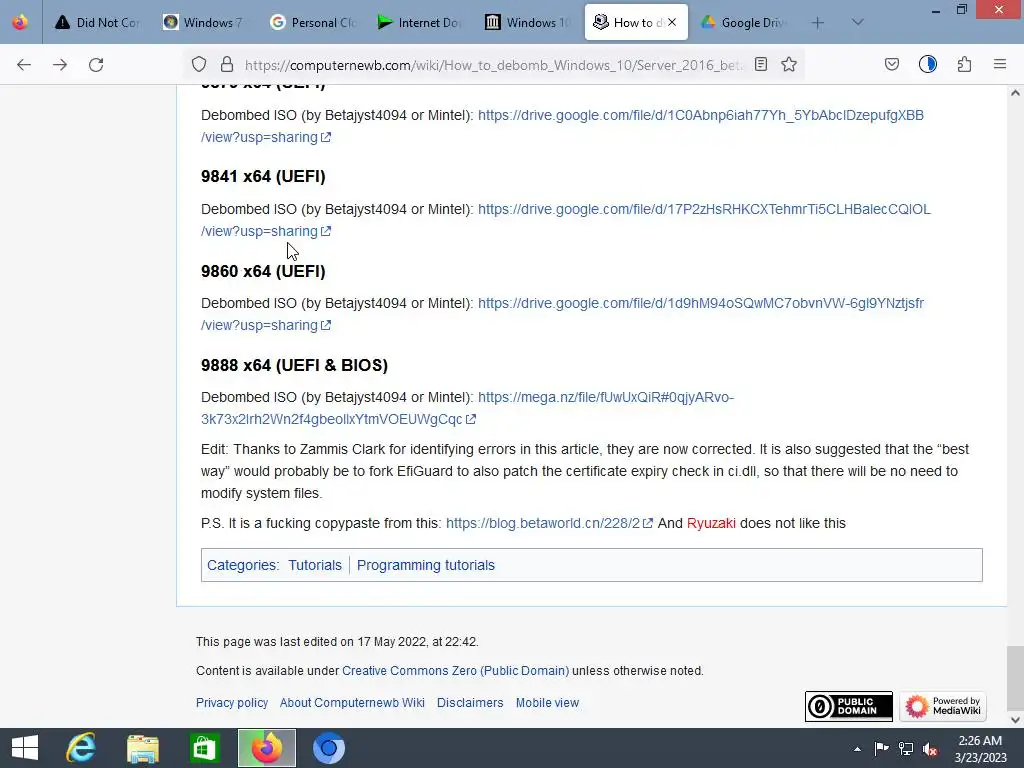This screenshot has height=768, width=1024.
Task: Show site security info via padlock icon
Action: [x=227, y=65]
